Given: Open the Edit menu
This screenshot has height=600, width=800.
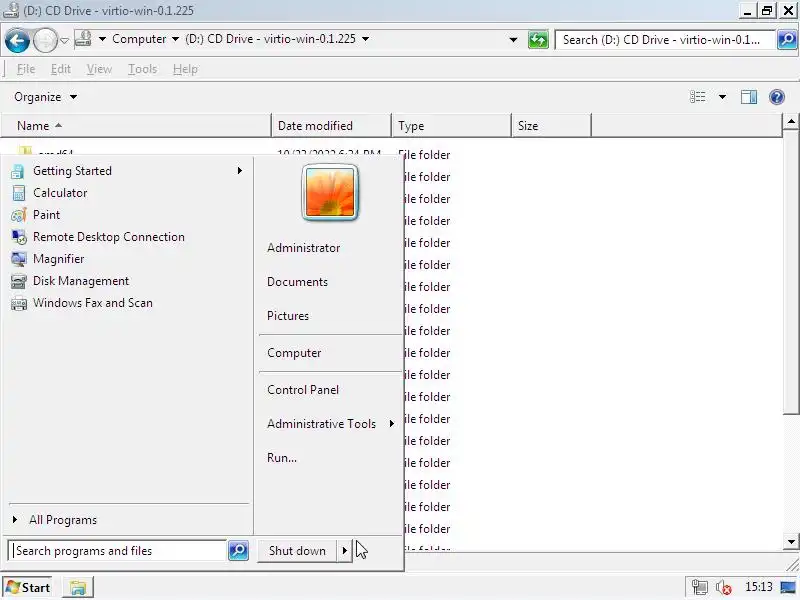Looking at the screenshot, I should coord(61,69).
